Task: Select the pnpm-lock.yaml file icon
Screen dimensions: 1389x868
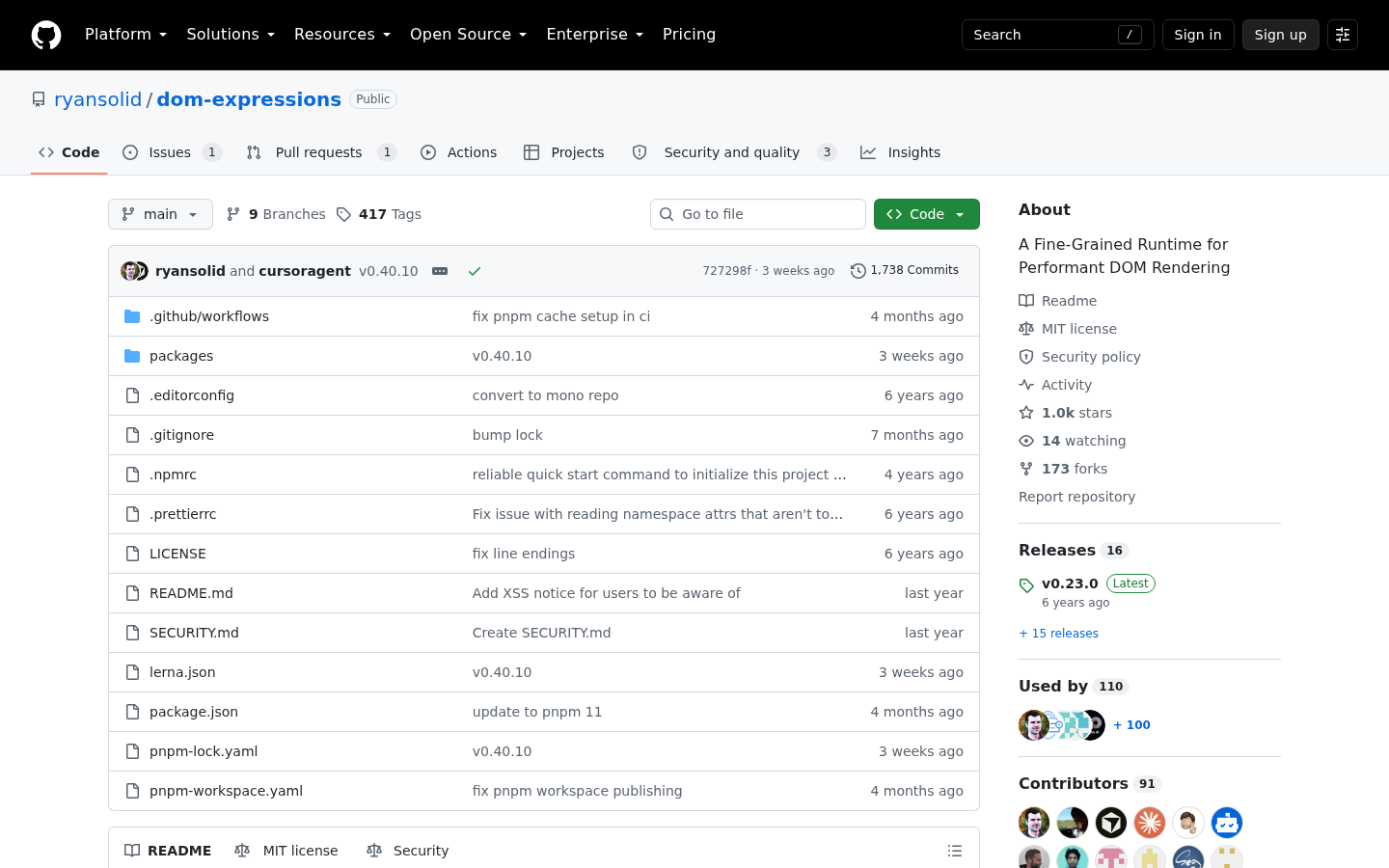Action: (x=132, y=751)
